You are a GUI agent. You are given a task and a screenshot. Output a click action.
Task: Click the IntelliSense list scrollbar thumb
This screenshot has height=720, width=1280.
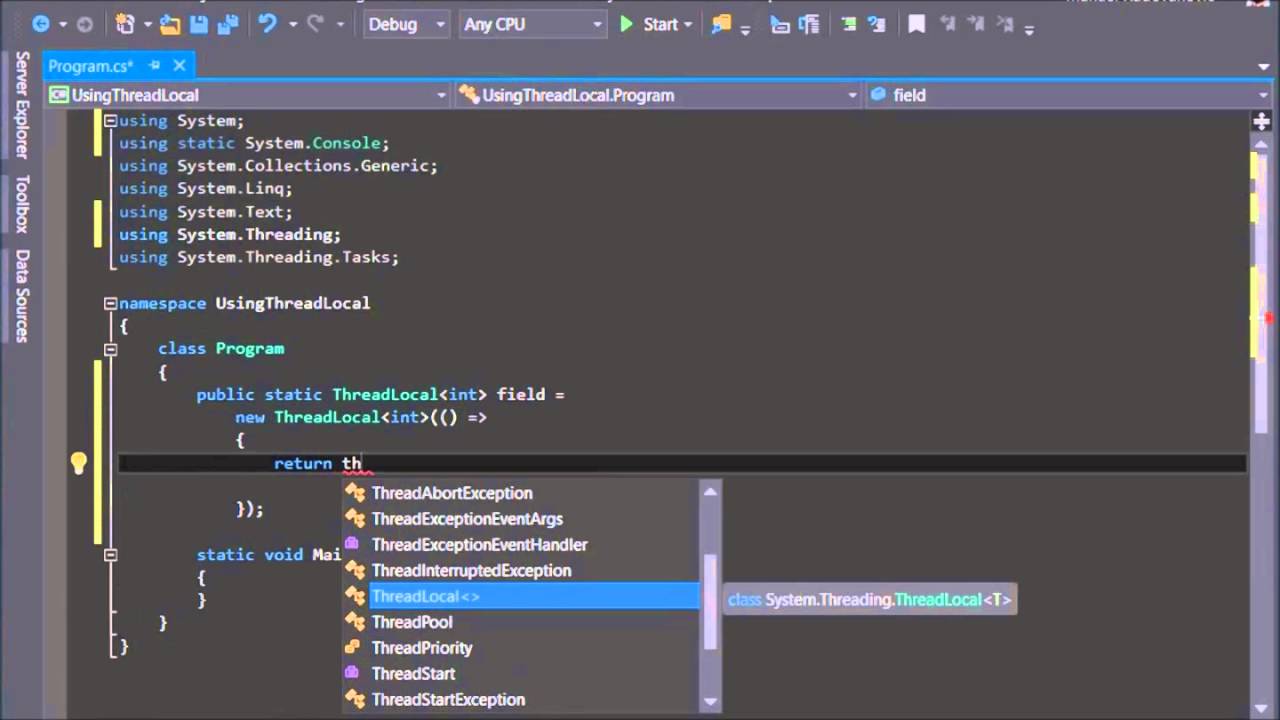coord(710,601)
